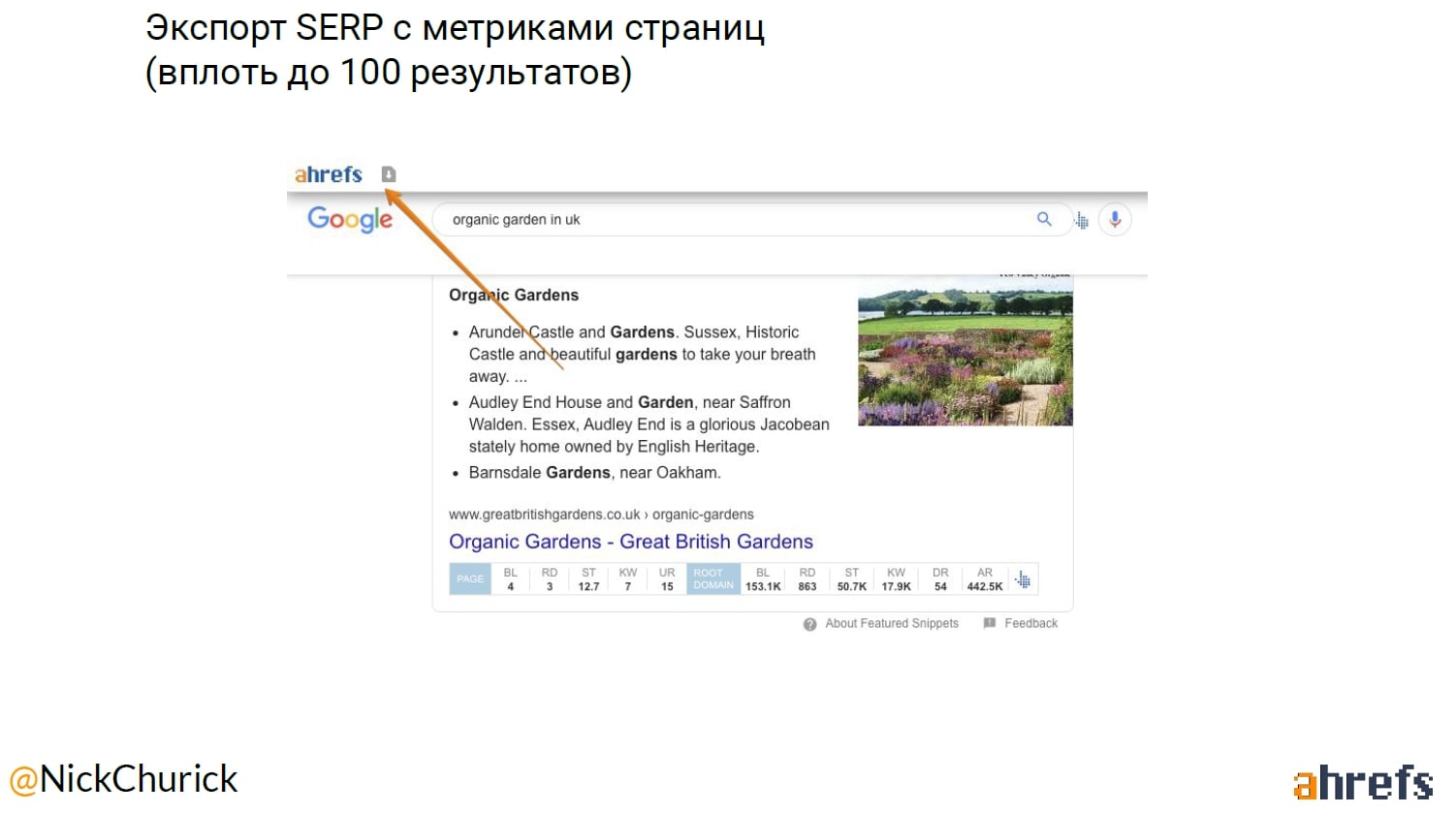The width and height of the screenshot is (1456, 814).
Task: Click the ahrefs toolbar logo
Action: [329, 174]
